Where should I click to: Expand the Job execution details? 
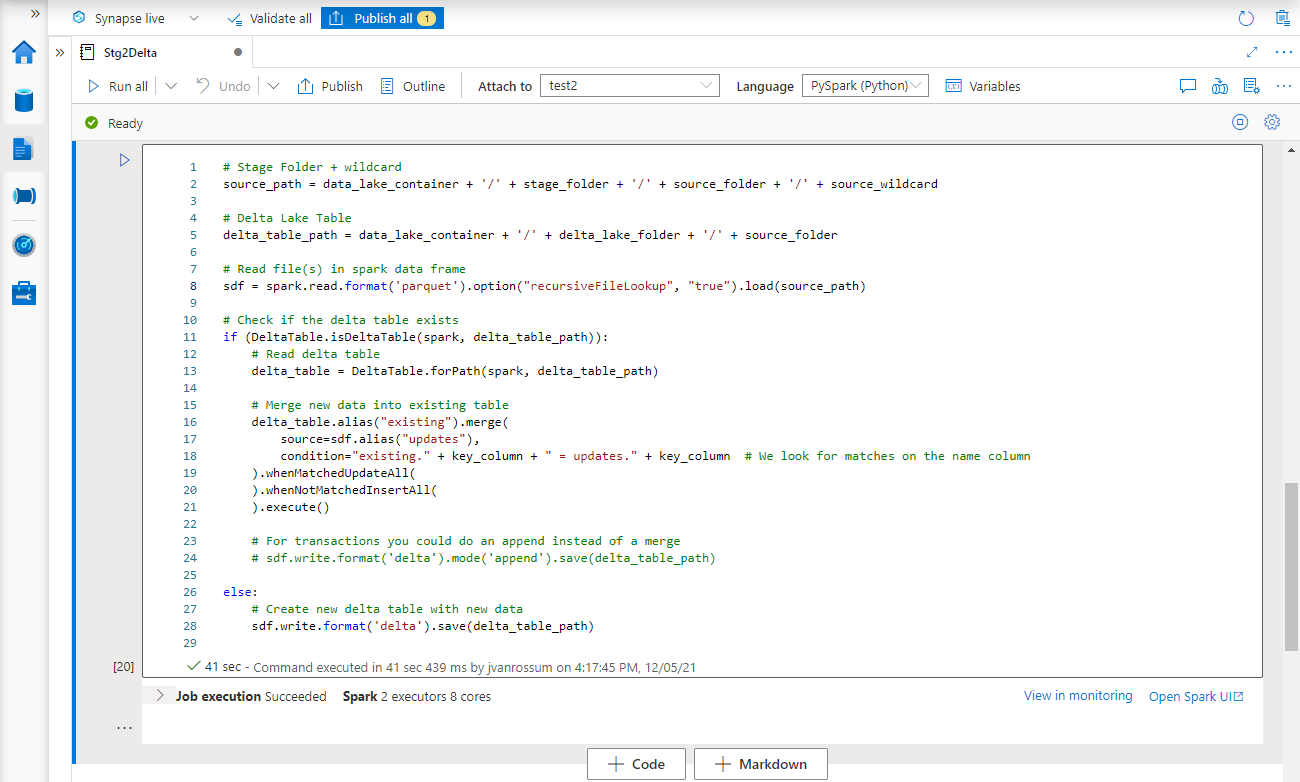[159, 696]
